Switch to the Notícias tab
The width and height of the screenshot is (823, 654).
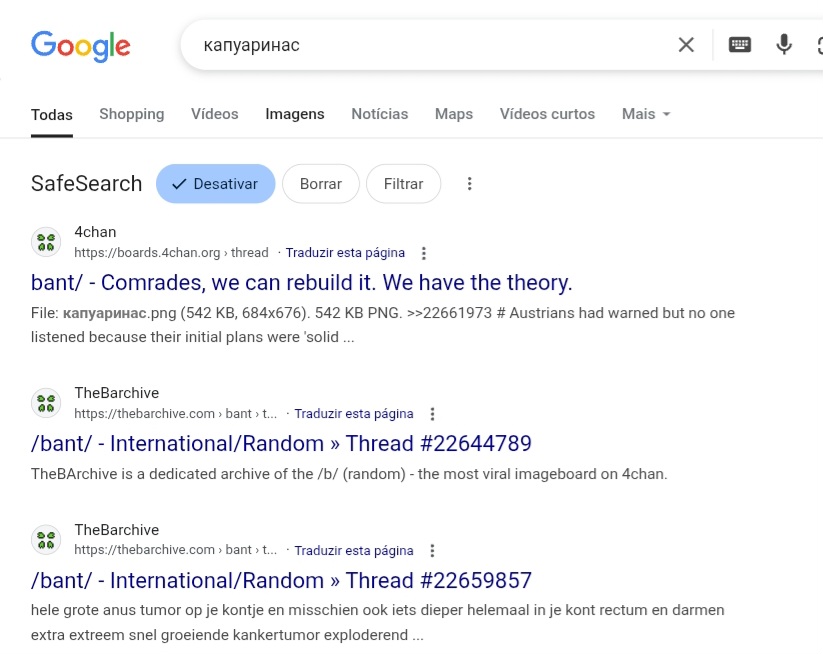click(x=379, y=114)
